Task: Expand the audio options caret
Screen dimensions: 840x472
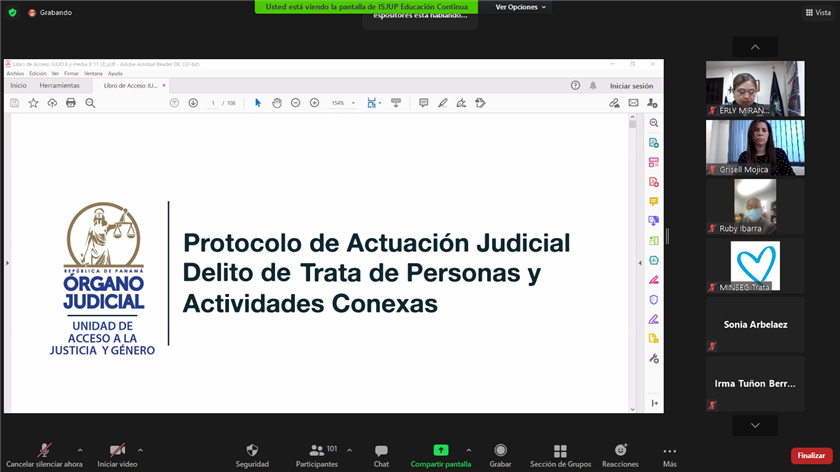Action: point(80,450)
